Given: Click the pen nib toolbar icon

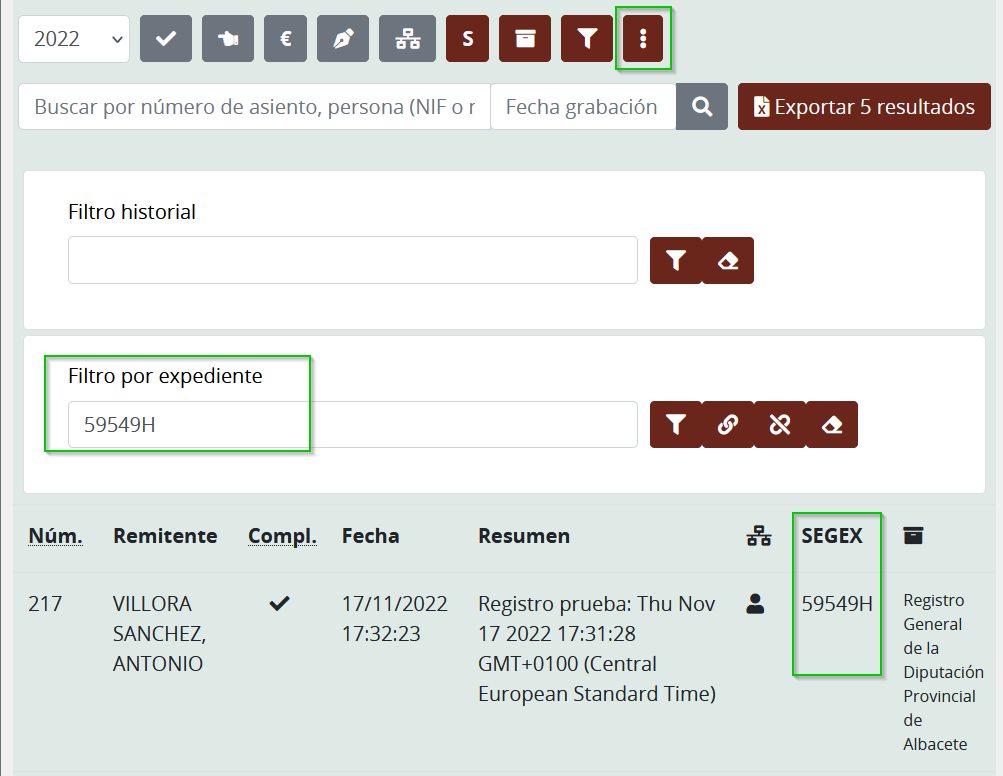Looking at the screenshot, I should click(343, 39).
